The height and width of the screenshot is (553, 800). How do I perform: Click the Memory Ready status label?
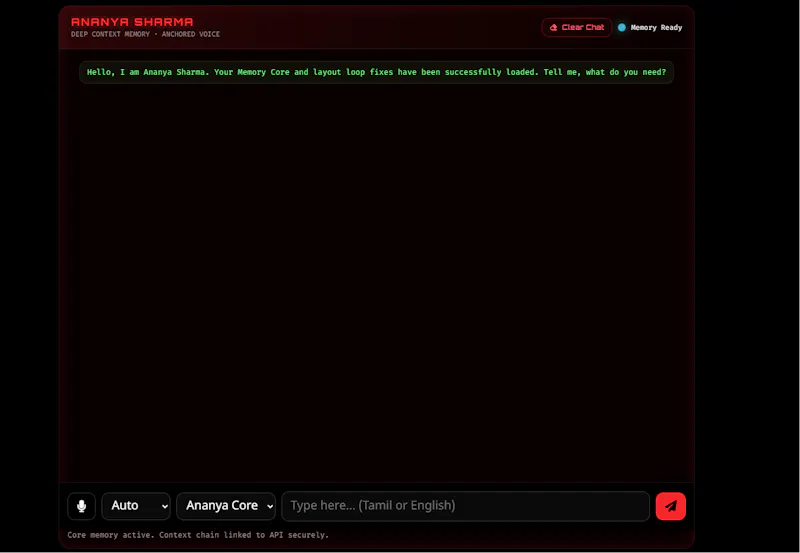[656, 28]
